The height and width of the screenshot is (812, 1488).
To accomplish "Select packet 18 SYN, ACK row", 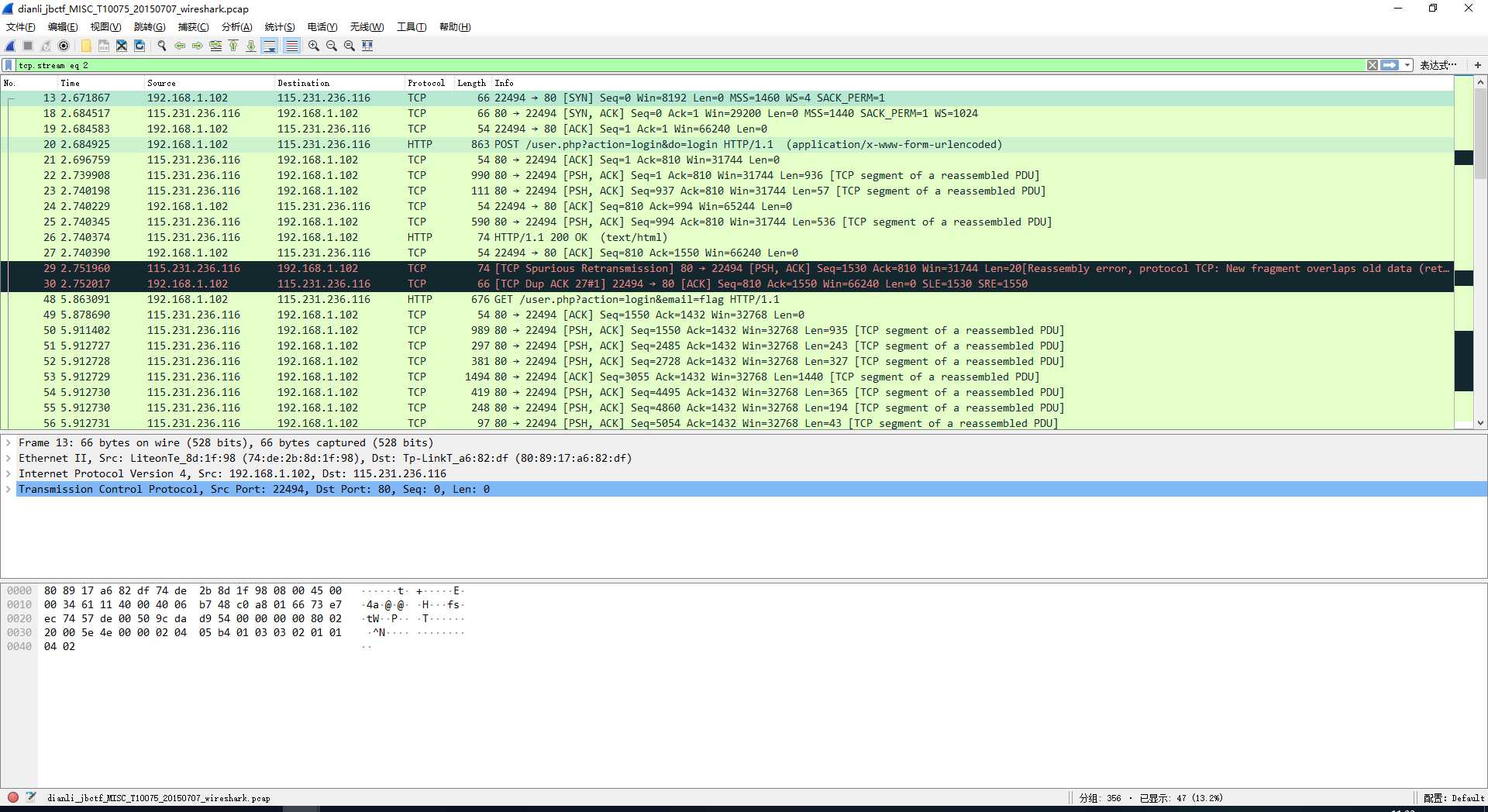I will (727, 113).
